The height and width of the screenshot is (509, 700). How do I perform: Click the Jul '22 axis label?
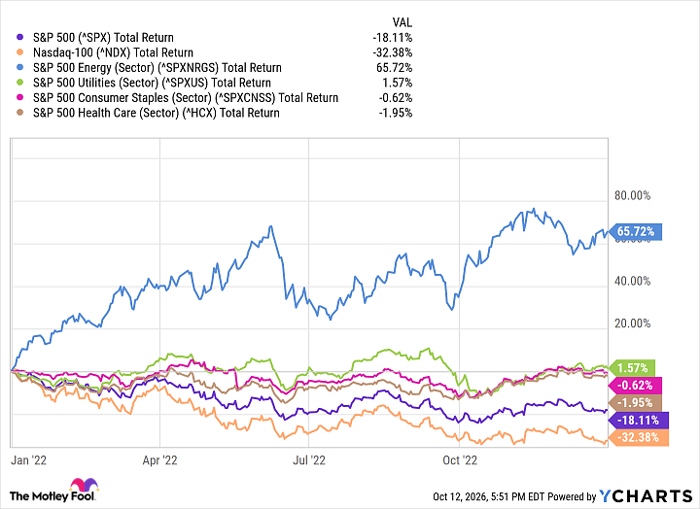pyautogui.click(x=309, y=460)
